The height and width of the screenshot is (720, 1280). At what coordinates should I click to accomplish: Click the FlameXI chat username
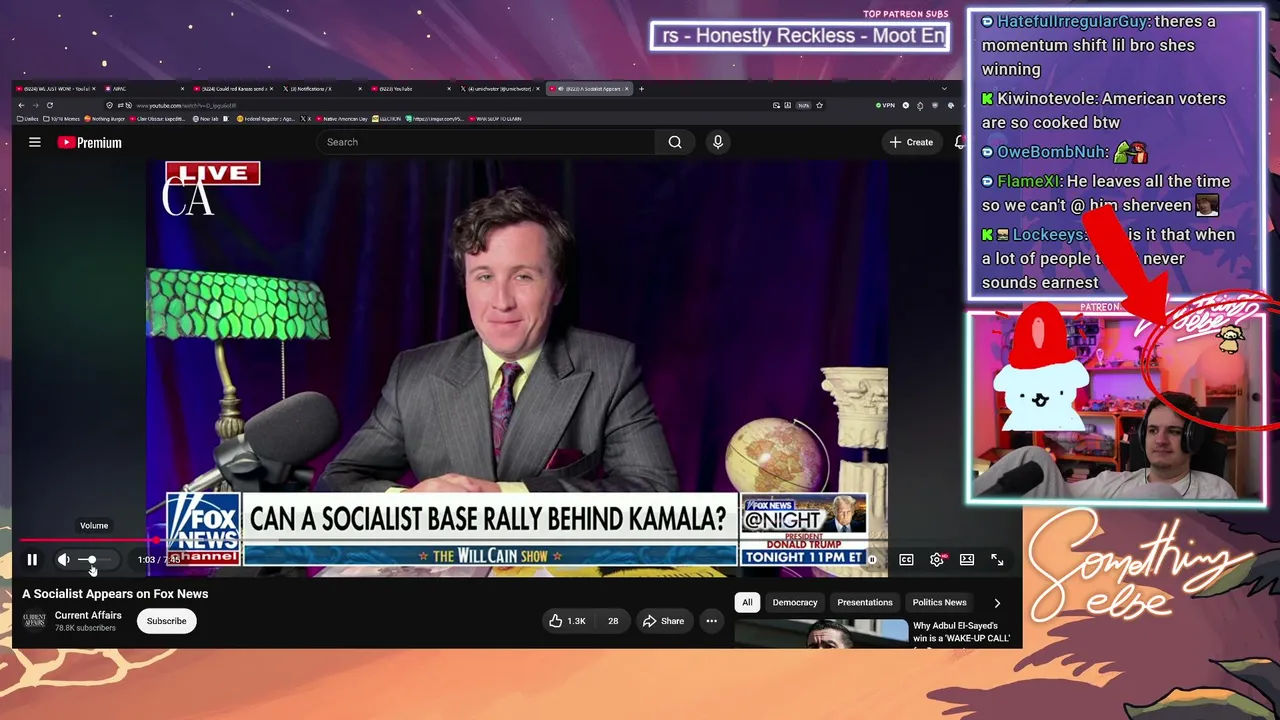pos(1027,181)
